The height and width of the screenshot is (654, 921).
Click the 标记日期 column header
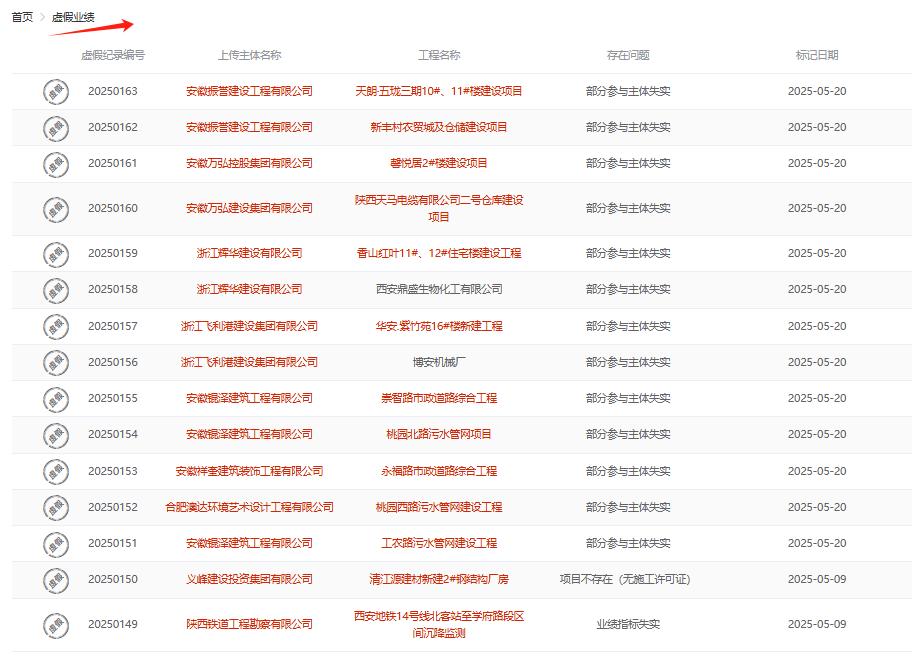pos(817,55)
